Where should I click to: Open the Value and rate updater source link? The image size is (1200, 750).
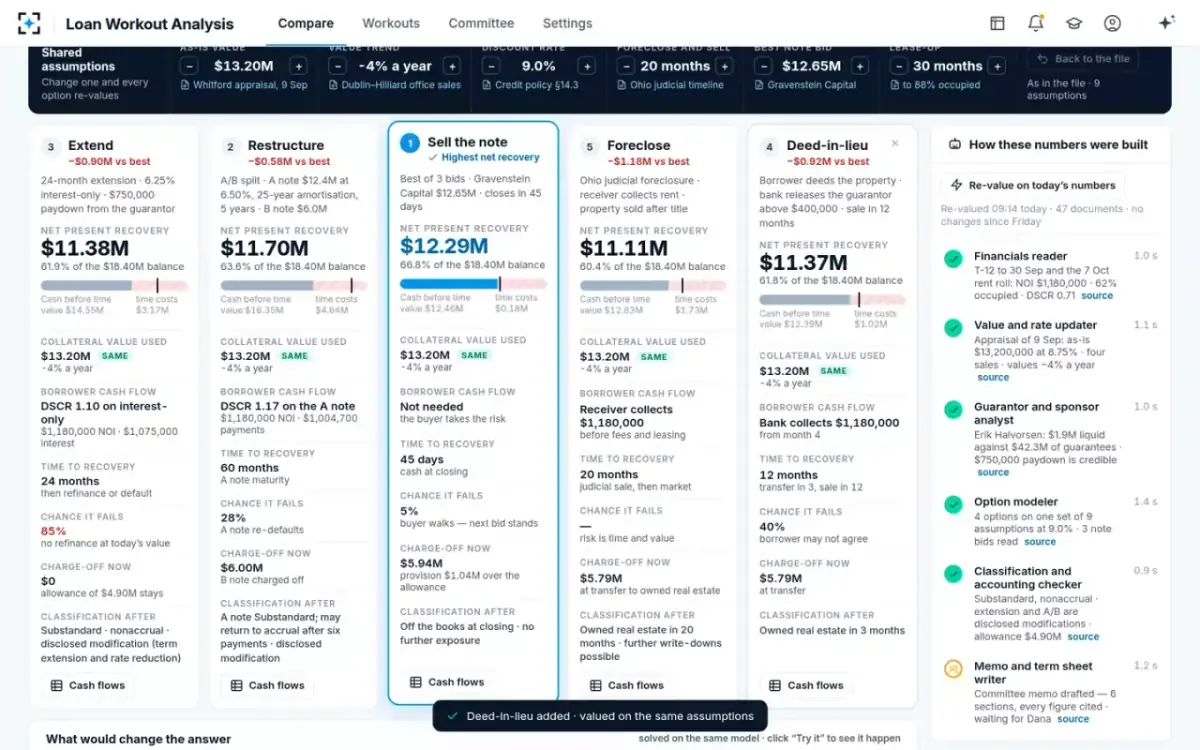[993, 378]
